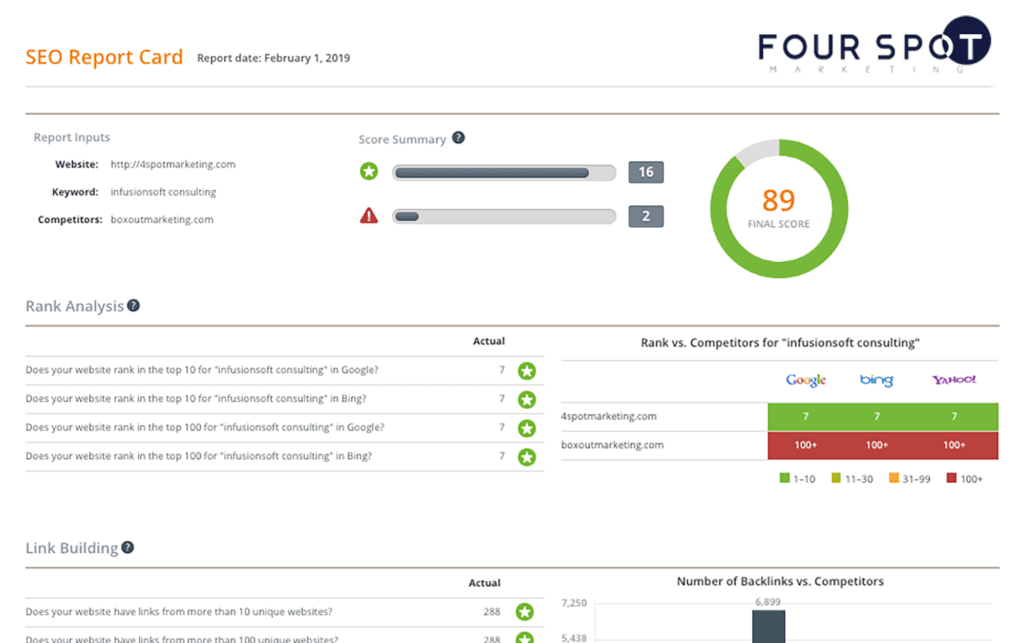Viewport: 1024px width, 643px height.
Task: Click the Bing logo column header
Action: 876,380
